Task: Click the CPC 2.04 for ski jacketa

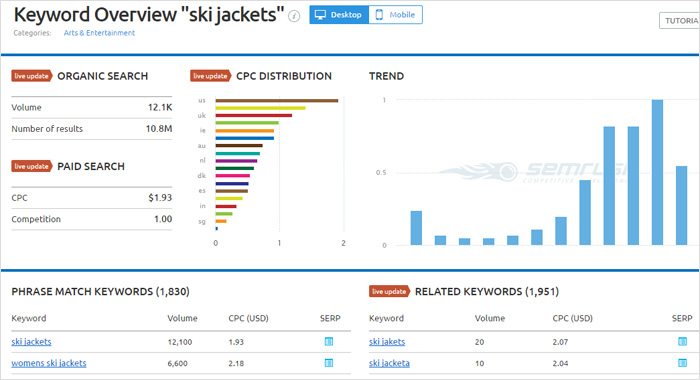Action: tap(560, 363)
